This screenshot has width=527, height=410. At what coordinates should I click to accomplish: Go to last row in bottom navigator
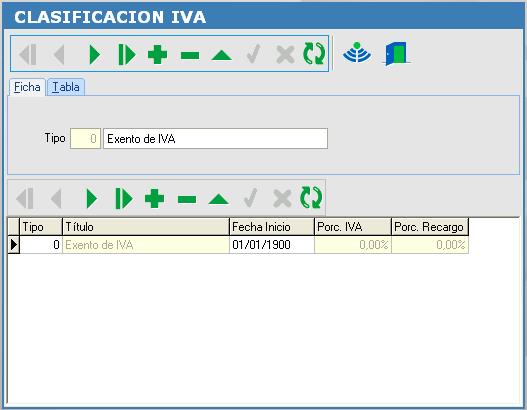point(124,199)
